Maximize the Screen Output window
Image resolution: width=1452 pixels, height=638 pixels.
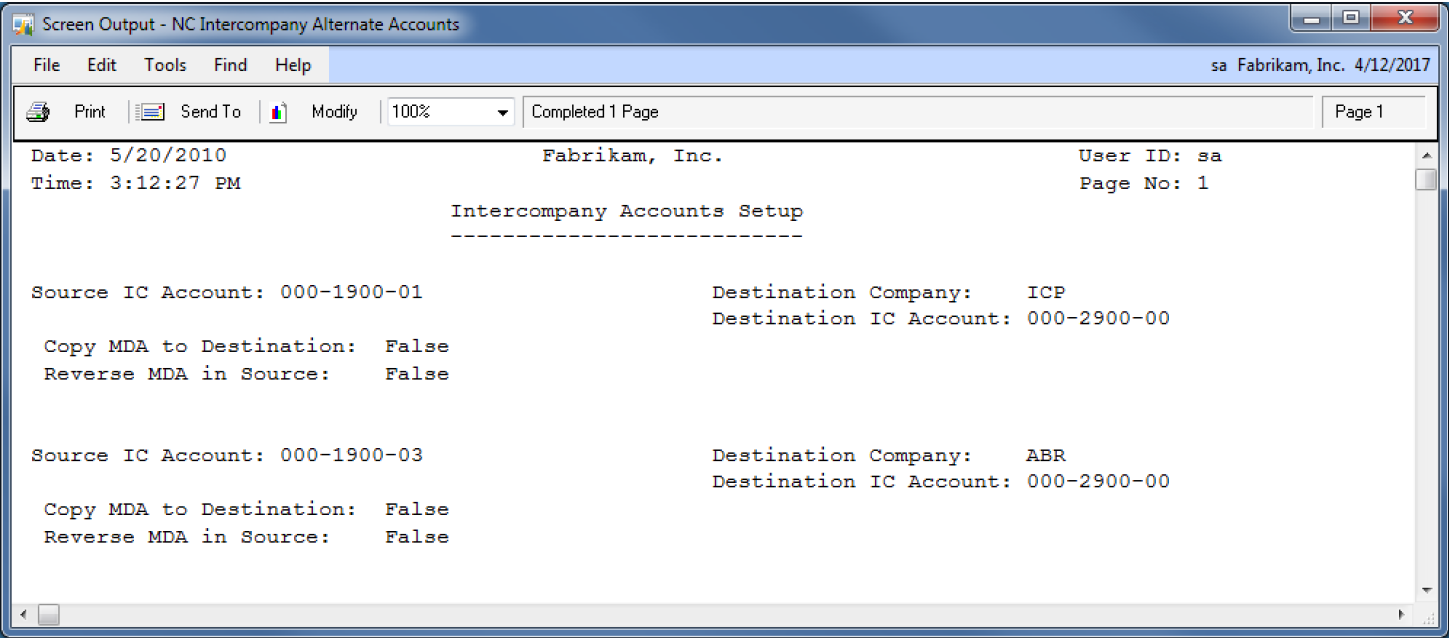[1351, 19]
